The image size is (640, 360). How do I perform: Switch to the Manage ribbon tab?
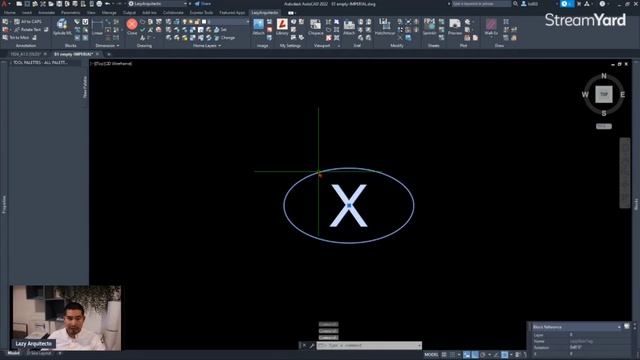109,13
